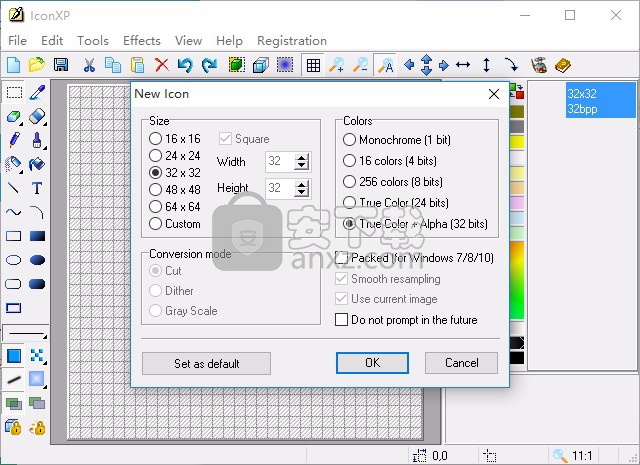Click the red X Delete icon
The height and width of the screenshot is (465, 640).
pos(162,65)
